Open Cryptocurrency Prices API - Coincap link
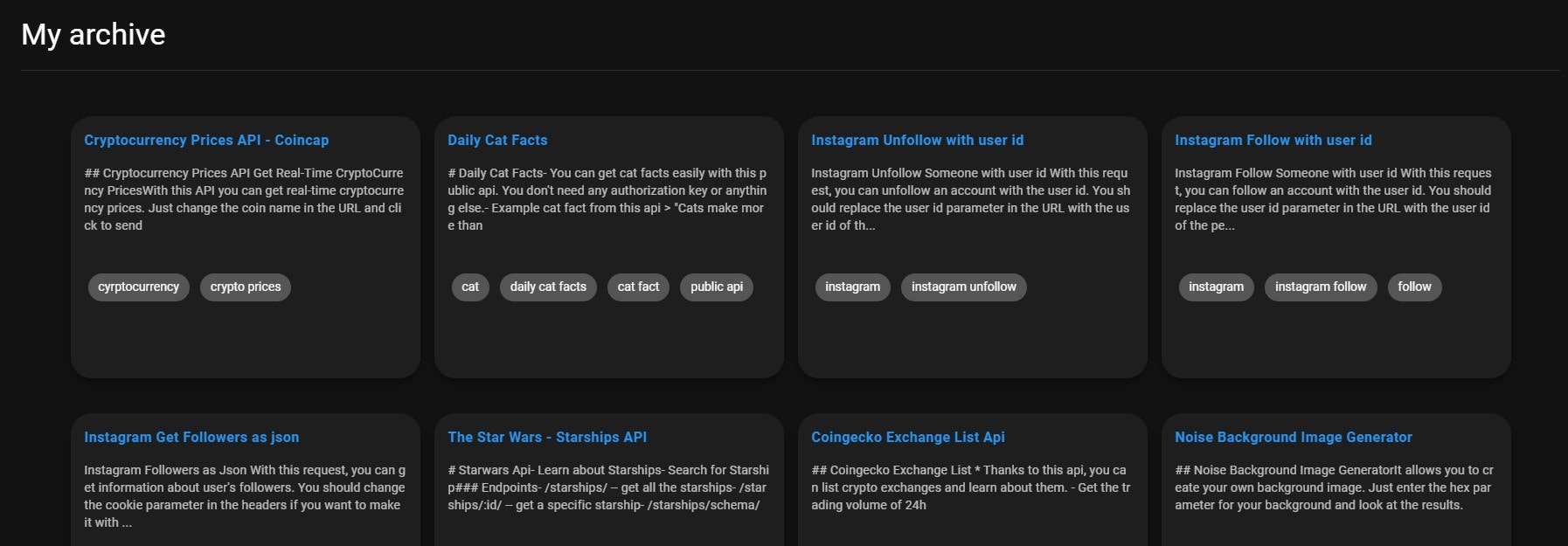The height and width of the screenshot is (546, 1568). (x=206, y=140)
